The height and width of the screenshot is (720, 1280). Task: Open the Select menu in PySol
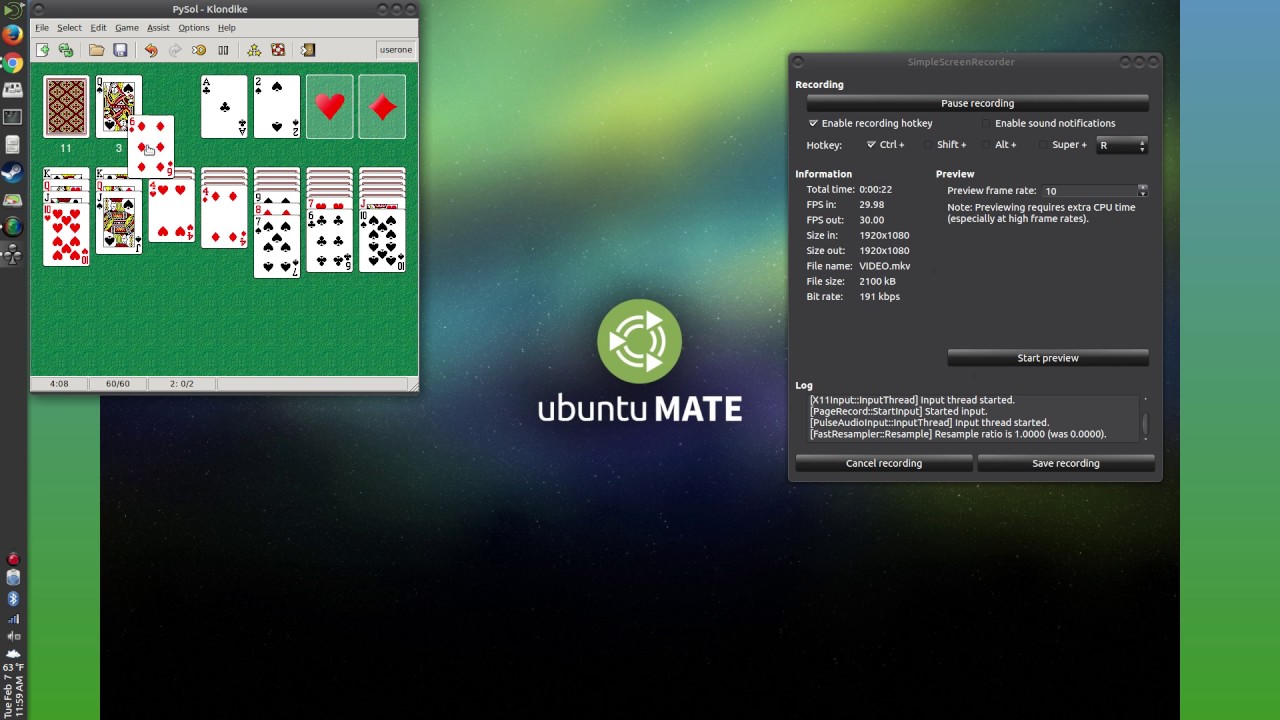click(x=69, y=28)
